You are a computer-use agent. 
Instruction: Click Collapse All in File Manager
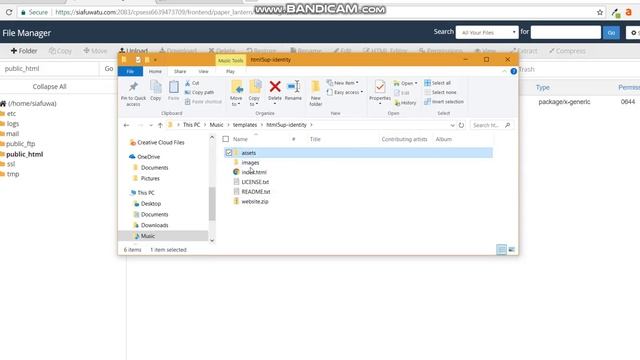pyautogui.click(x=49, y=87)
